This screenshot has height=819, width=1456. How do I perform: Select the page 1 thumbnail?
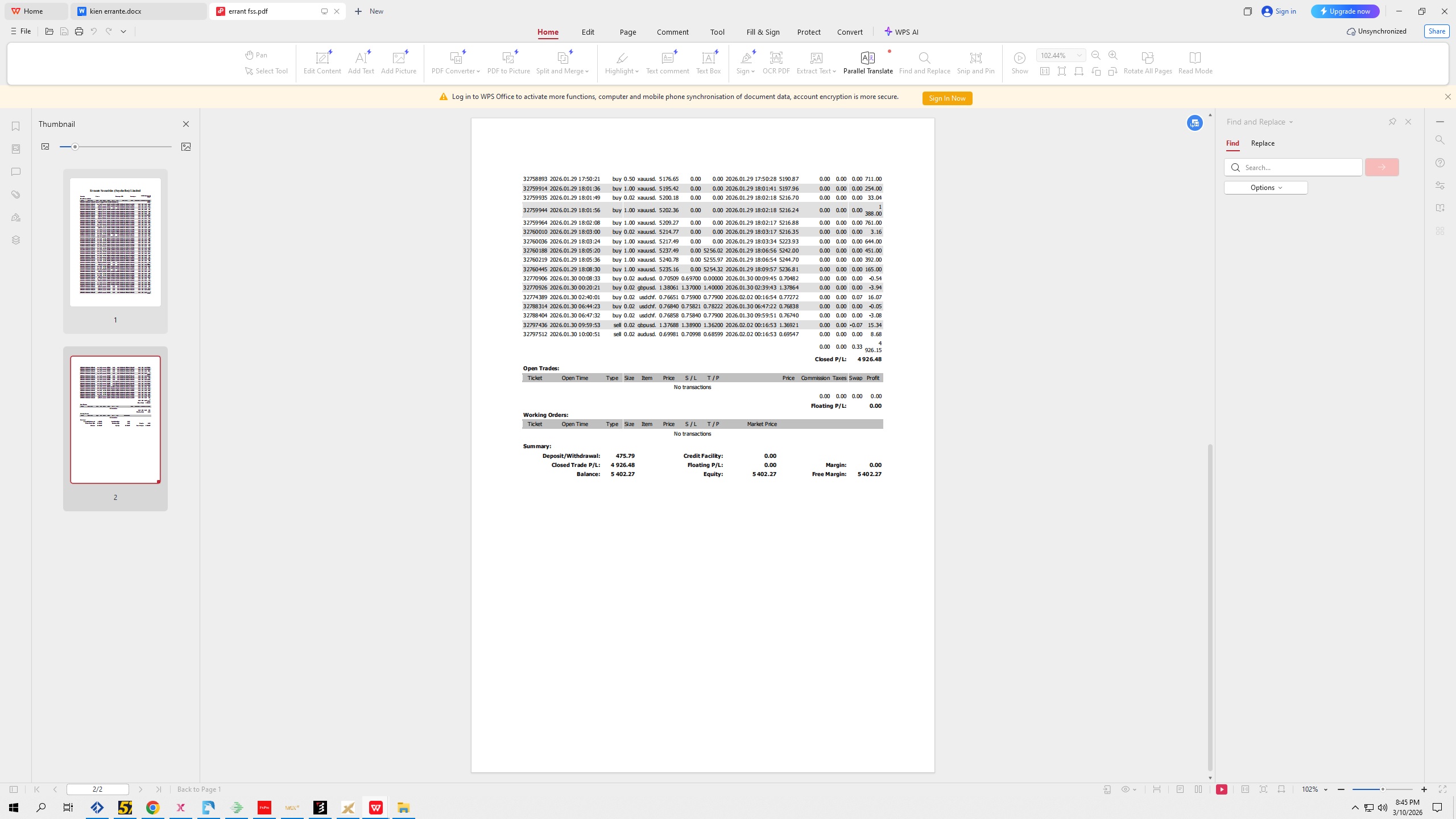pyautogui.click(x=115, y=242)
